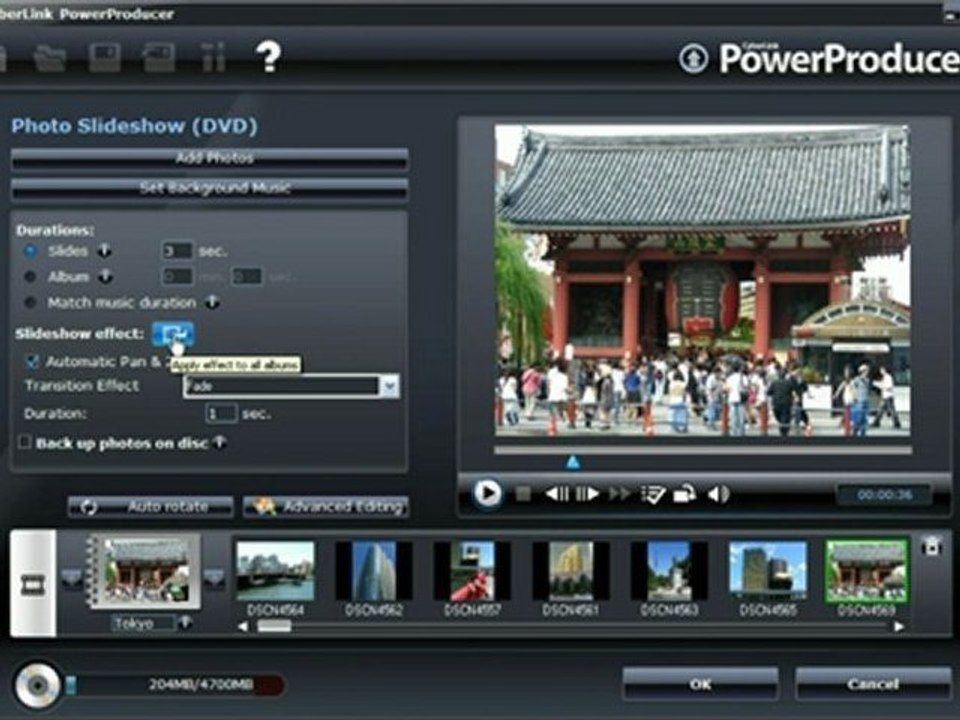Image resolution: width=960 pixels, height=720 pixels.
Task: Select photo thumbnail DSCN4563
Action: pos(669,571)
